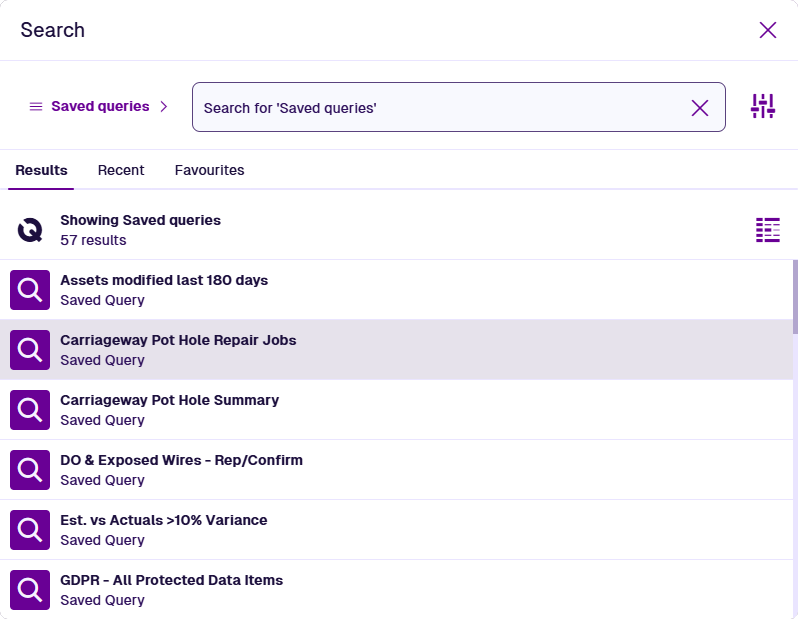
Task: Click the Est. vs Actuals Variance query icon
Action: point(30,530)
